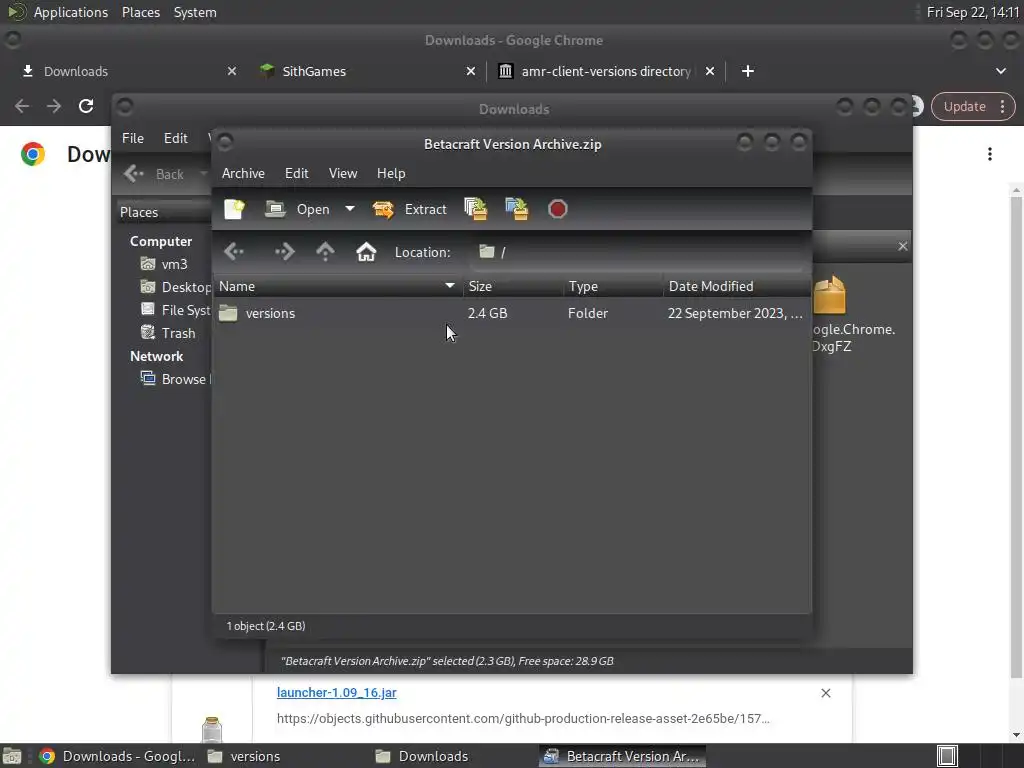Image resolution: width=1024 pixels, height=768 pixels.
Task: Expand the Open recent archives dropdown arrow
Action: tap(349, 209)
